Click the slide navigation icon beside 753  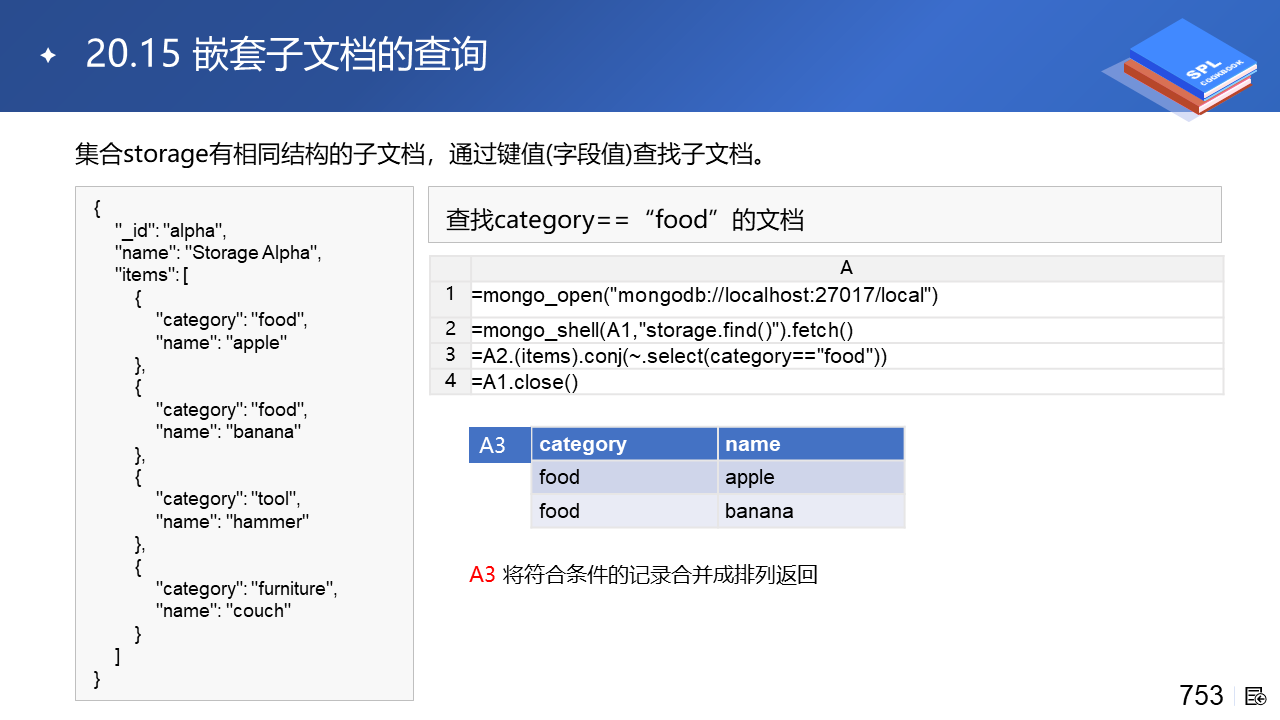(x=1256, y=695)
